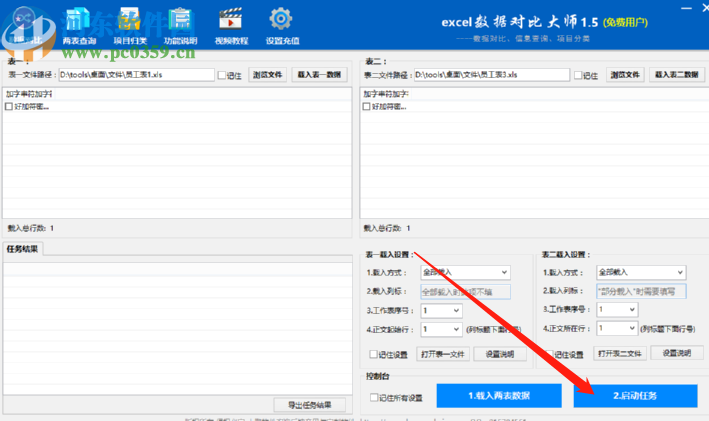This screenshot has width=709, height=421.
Task: Click table two column header 加字串符加字
Action: pos(386,94)
